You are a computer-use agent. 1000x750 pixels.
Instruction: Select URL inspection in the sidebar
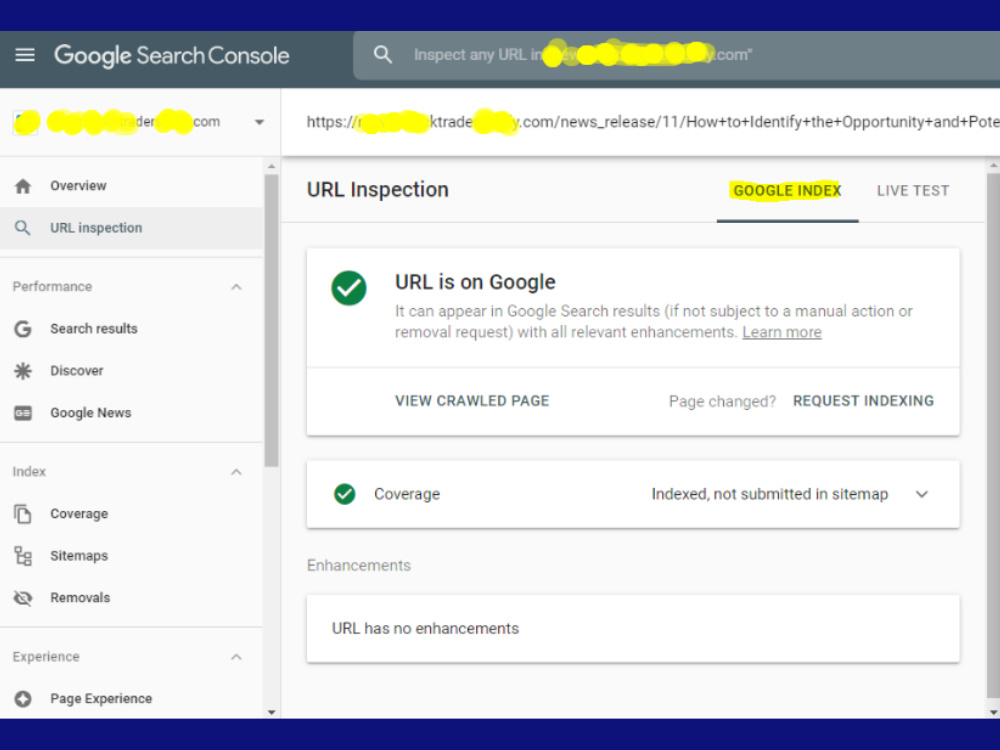(131, 228)
